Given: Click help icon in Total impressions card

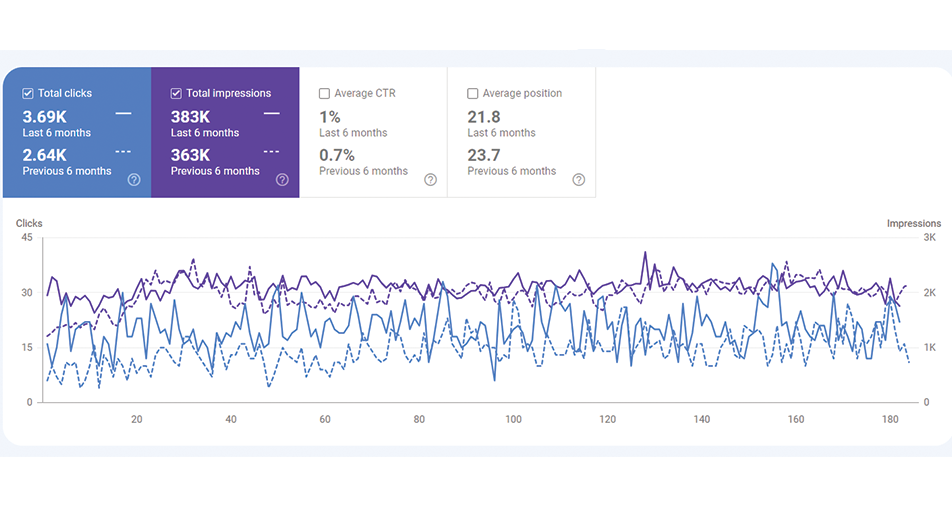Looking at the screenshot, I should click(282, 180).
